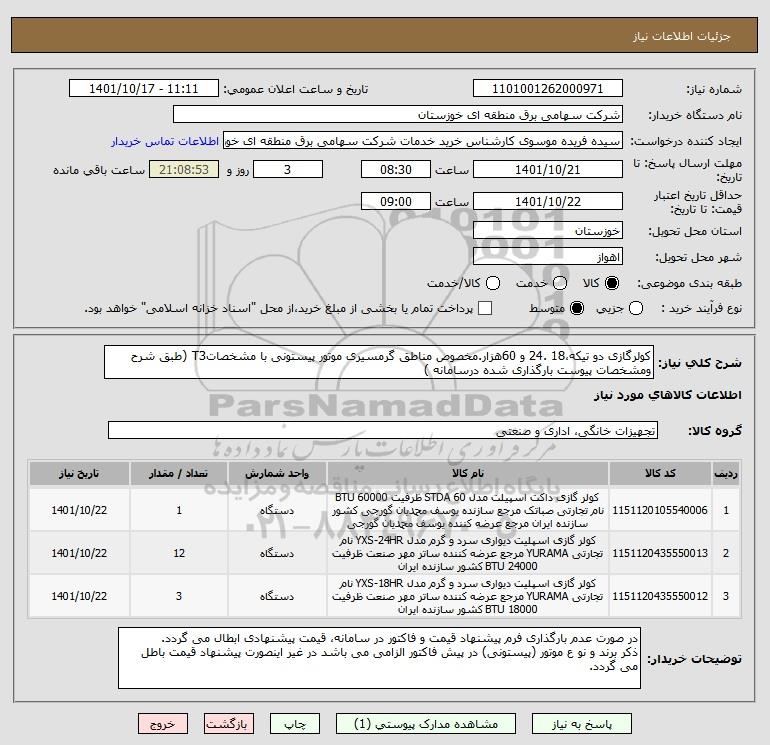Image resolution: width=770 pixels, height=745 pixels.
Task: Click the request creator field سیده فریده موسوی
Action: tap(423, 140)
